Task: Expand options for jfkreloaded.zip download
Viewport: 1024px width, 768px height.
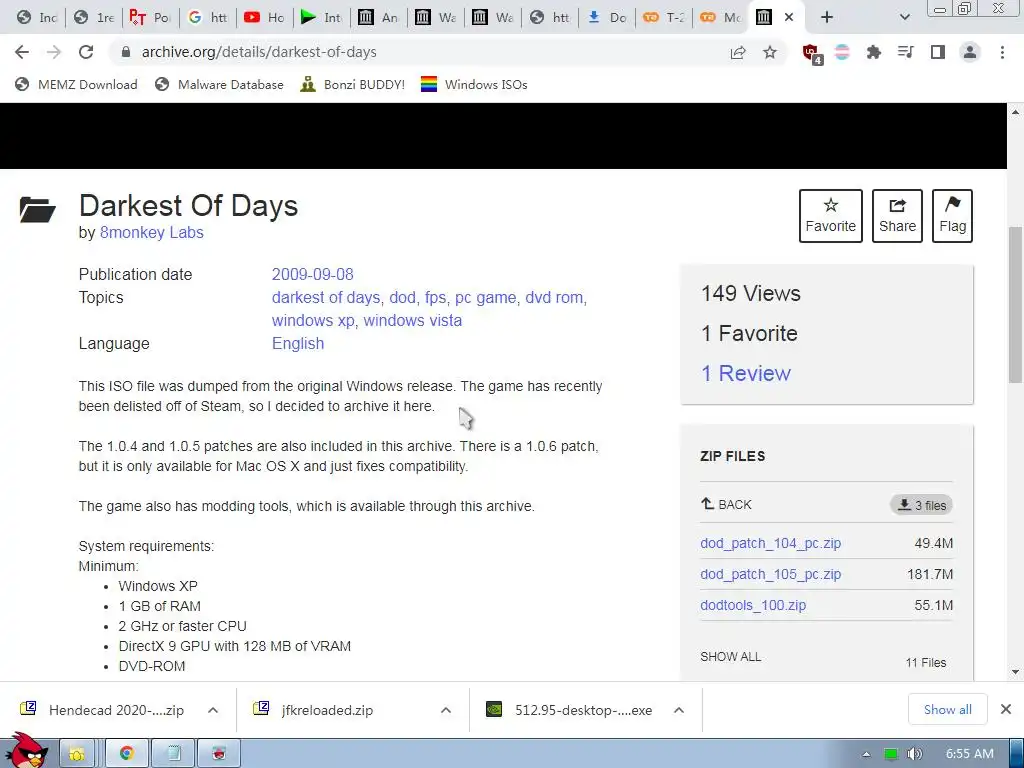Action: pos(446,710)
